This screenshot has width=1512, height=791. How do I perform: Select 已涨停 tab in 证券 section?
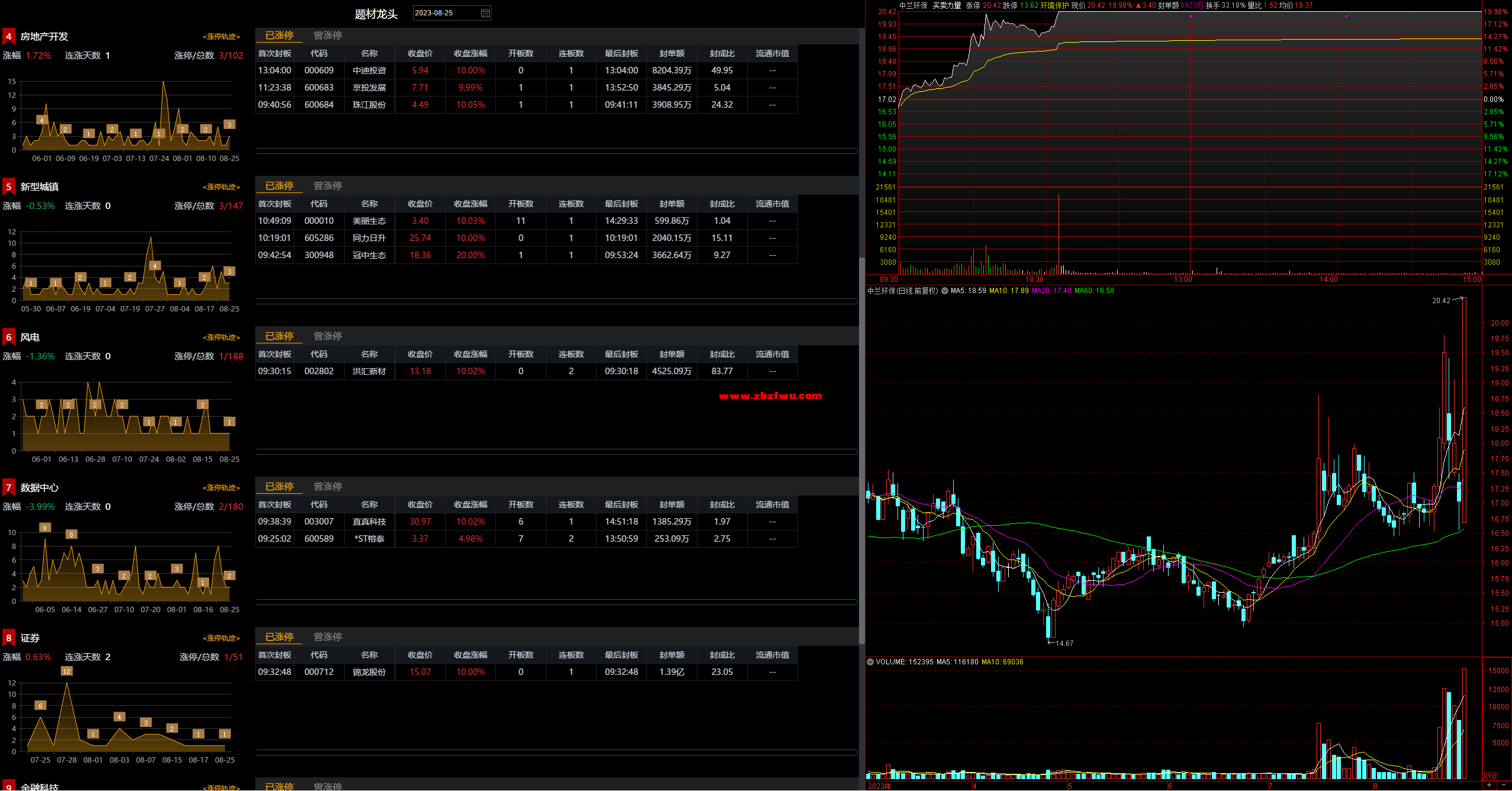279,637
